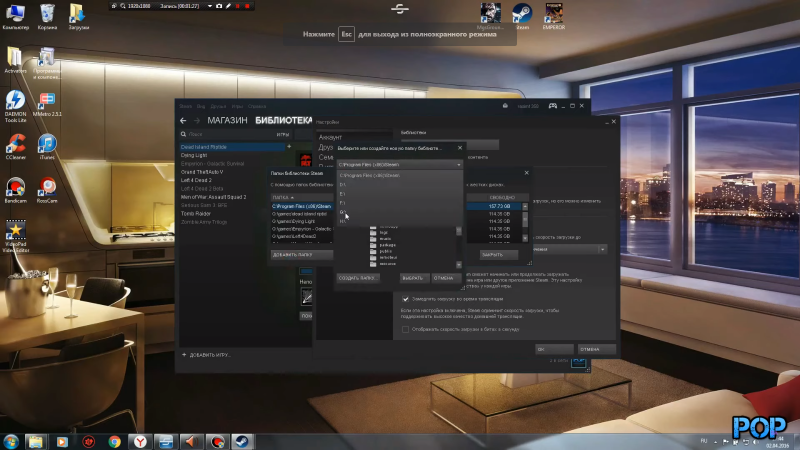Open Windows Explorer from the taskbar
The height and width of the screenshot is (450, 800).
(35, 441)
